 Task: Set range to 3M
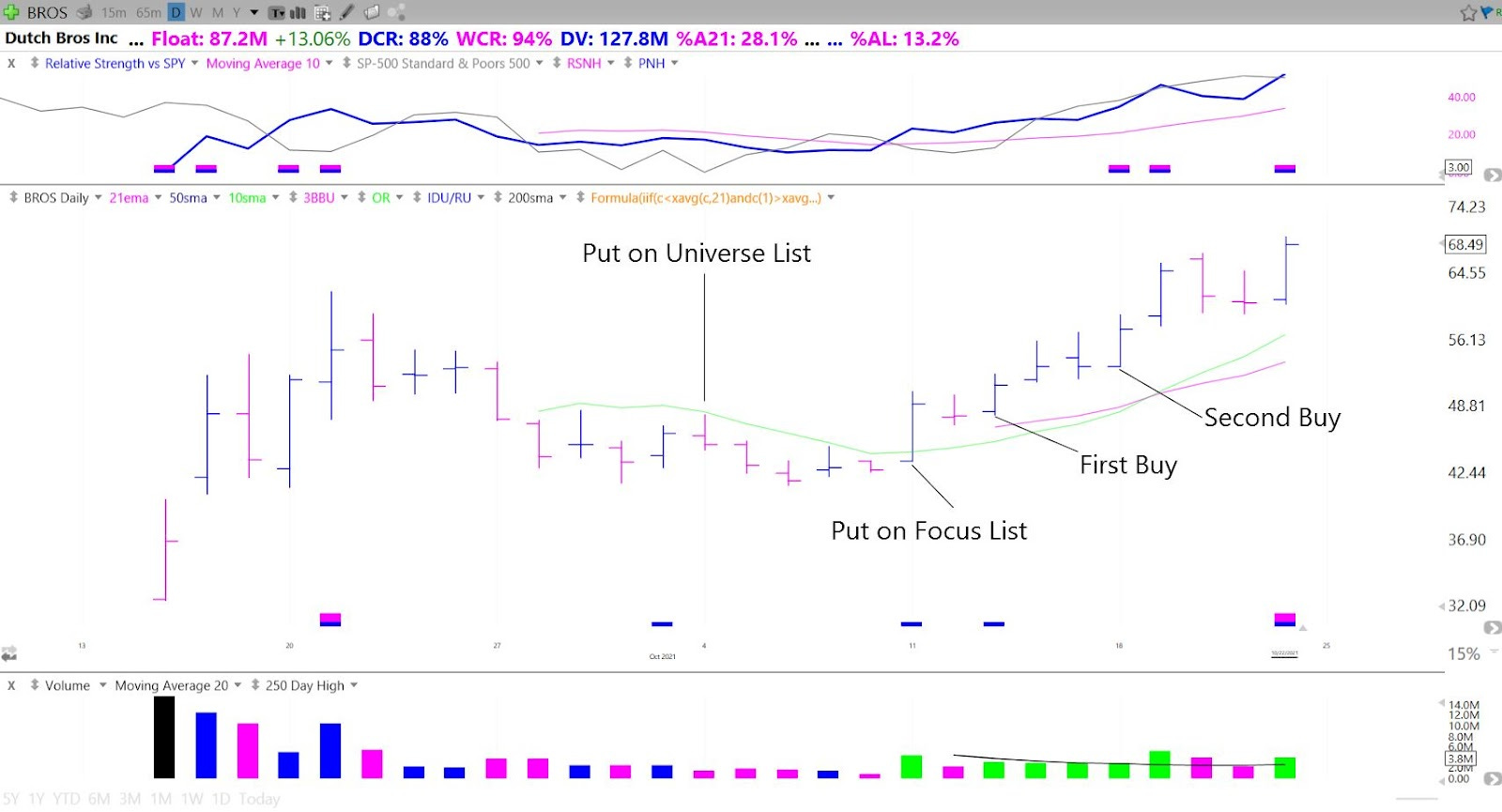pos(130,799)
